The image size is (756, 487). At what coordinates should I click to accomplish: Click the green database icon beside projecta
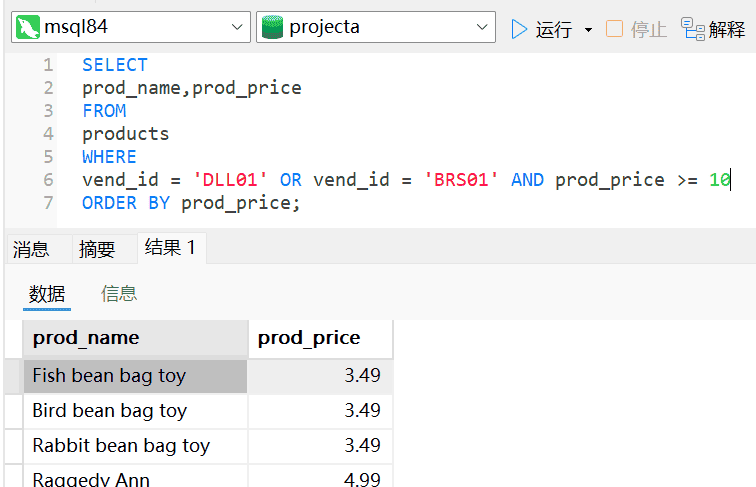(272, 27)
